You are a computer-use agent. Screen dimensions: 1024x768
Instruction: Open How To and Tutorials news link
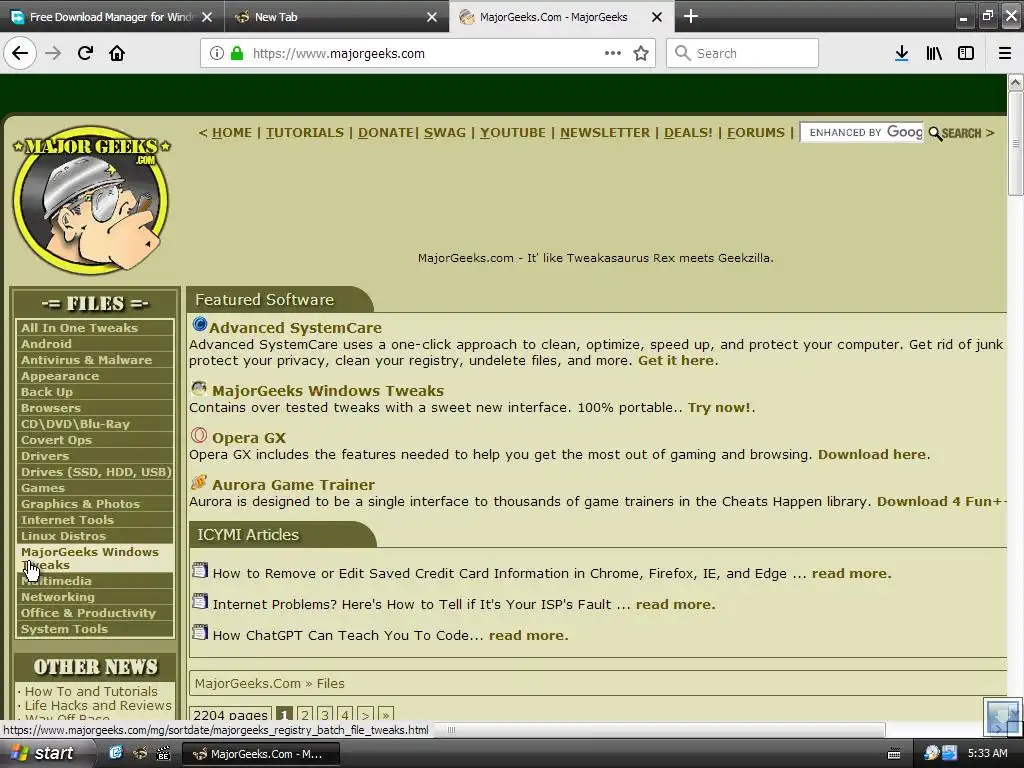[x=91, y=691]
